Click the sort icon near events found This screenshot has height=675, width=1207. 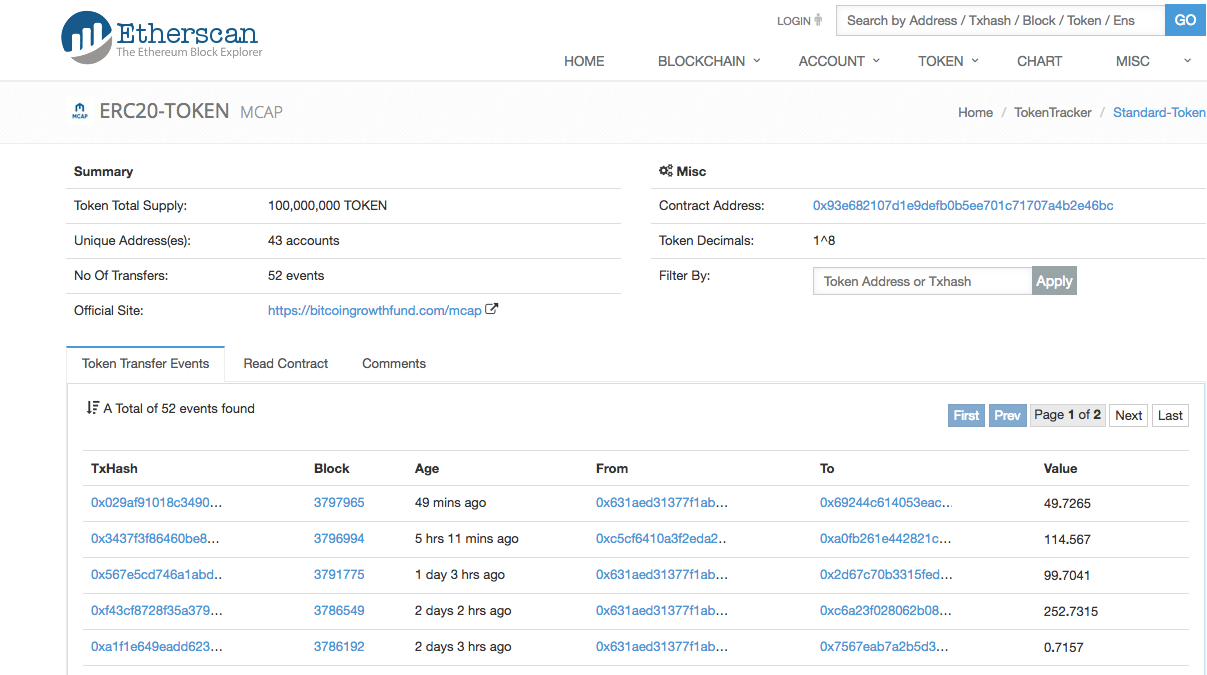pyautogui.click(x=93, y=408)
